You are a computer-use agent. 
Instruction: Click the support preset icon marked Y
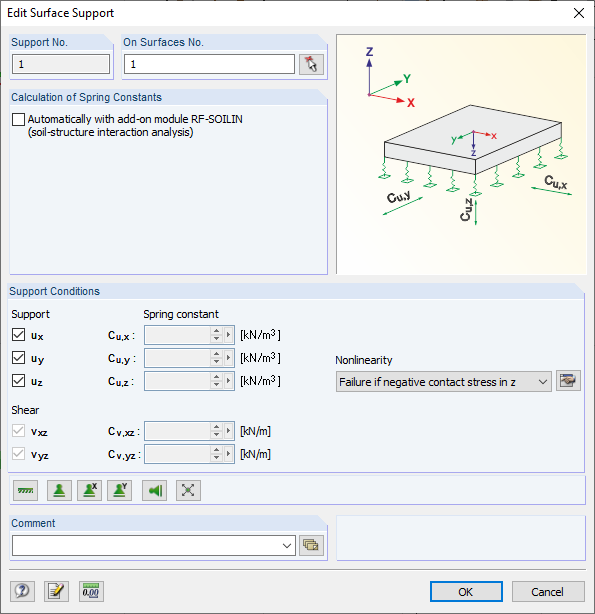tap(119, 490)
